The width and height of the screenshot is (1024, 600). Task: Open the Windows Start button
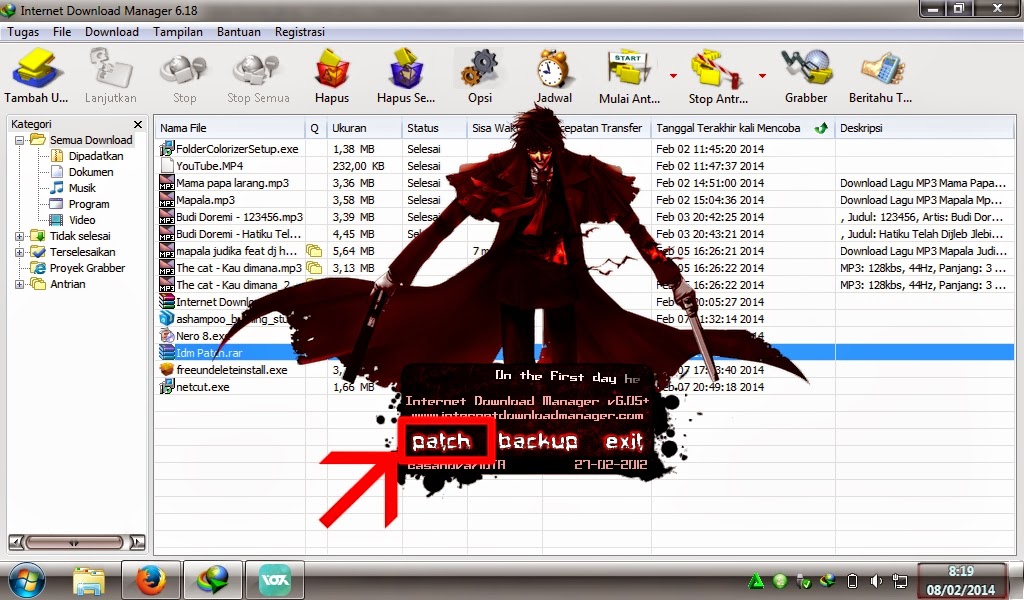[27, 580]
